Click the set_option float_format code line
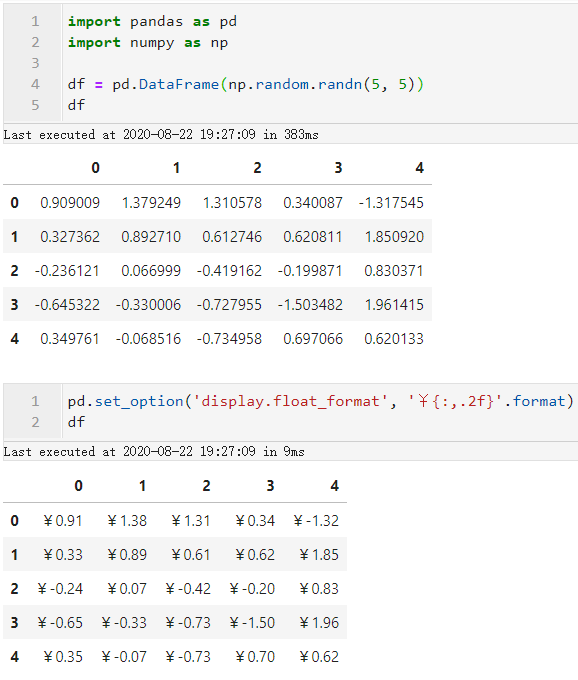The height and width of the screenshot is (680, 578). click(321, 401)
